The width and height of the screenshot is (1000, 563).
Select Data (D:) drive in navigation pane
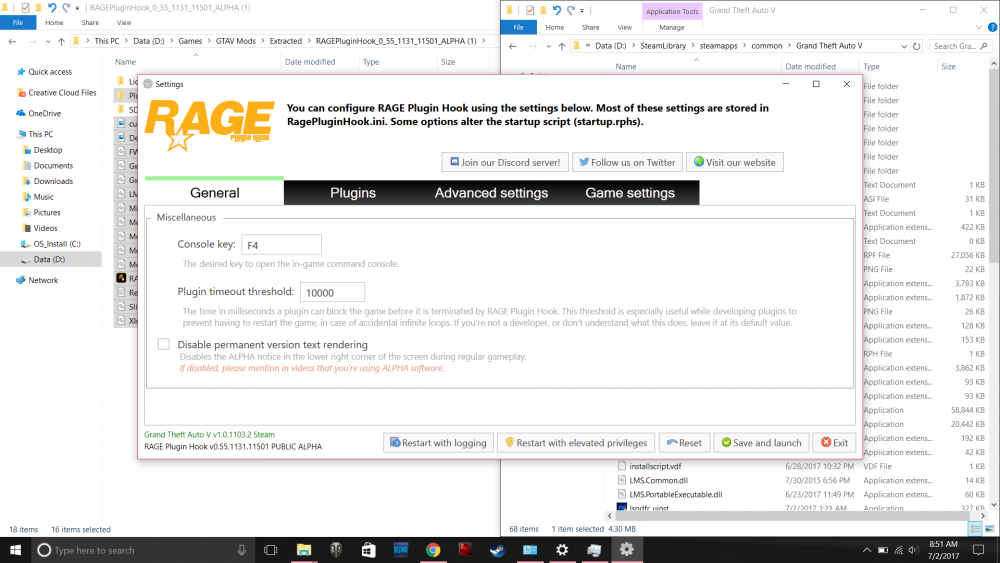coord(49,260)
